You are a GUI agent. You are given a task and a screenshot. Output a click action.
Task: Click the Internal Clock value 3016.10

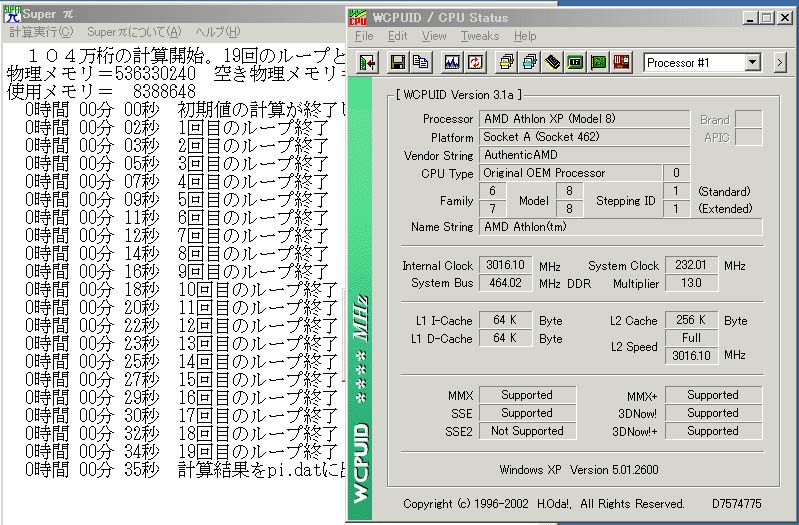[505, 265]
